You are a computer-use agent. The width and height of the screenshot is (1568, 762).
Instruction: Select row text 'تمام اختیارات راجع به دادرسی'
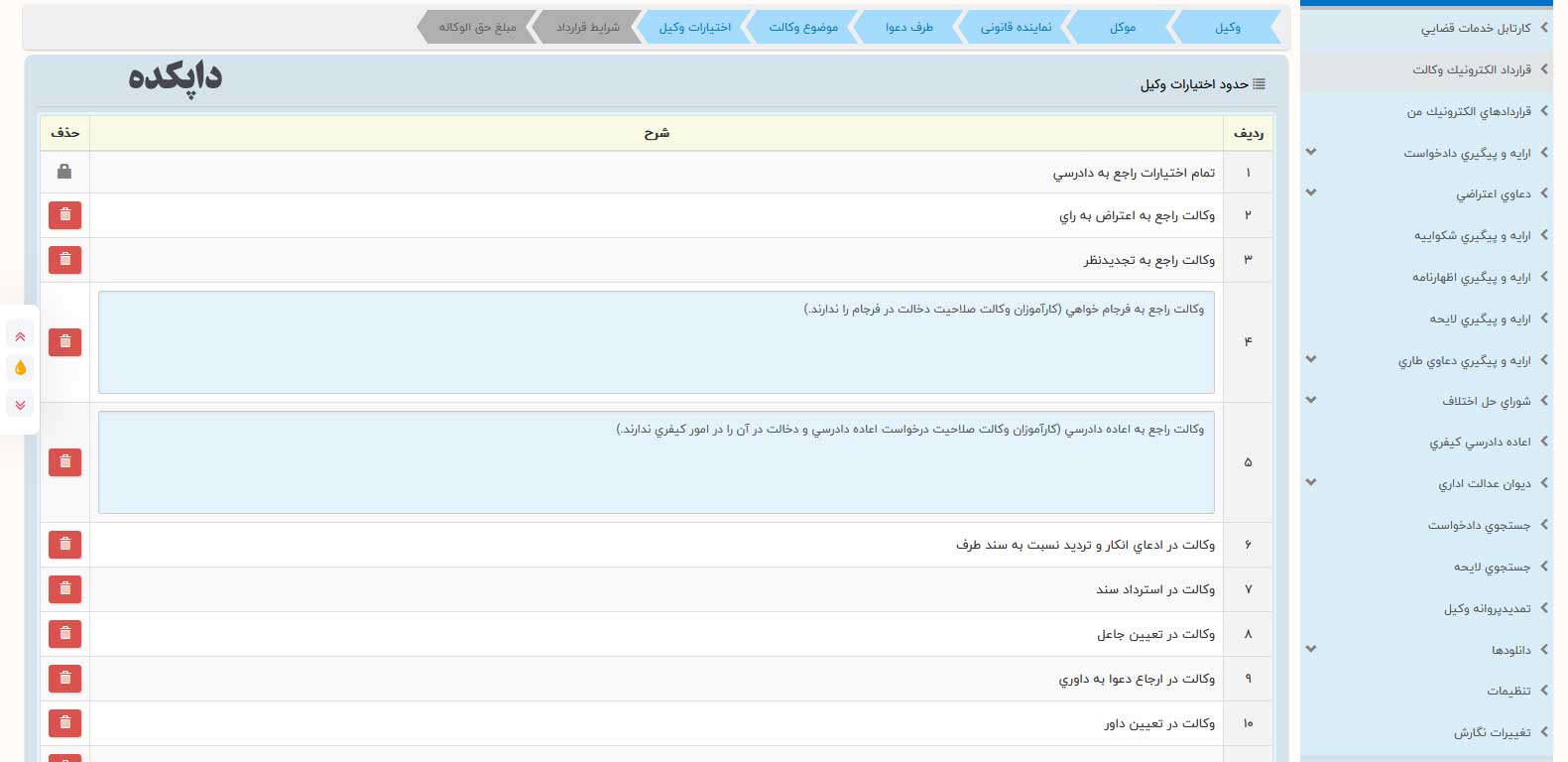point(1134,173)
